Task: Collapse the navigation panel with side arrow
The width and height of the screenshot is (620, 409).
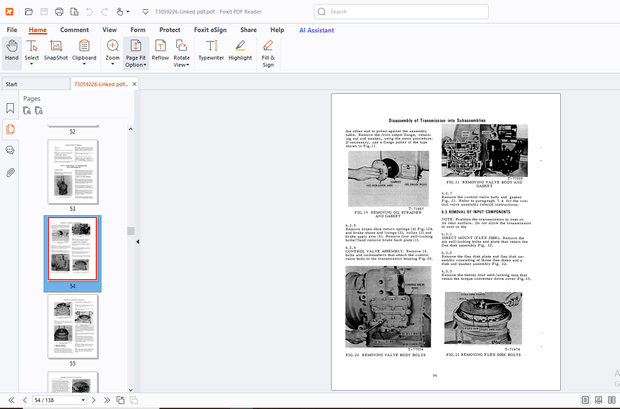Action: pos(138,242)
